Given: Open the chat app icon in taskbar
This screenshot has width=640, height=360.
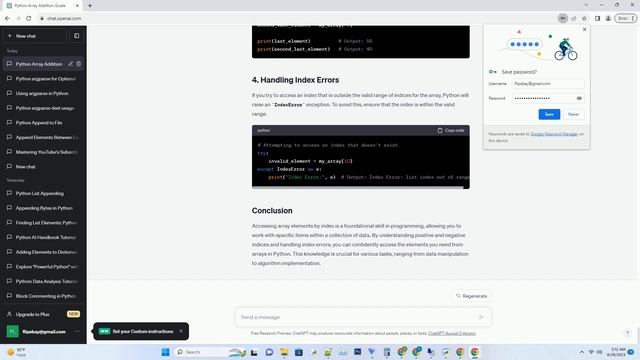Looking at the screenshot, I should [269, 352].
